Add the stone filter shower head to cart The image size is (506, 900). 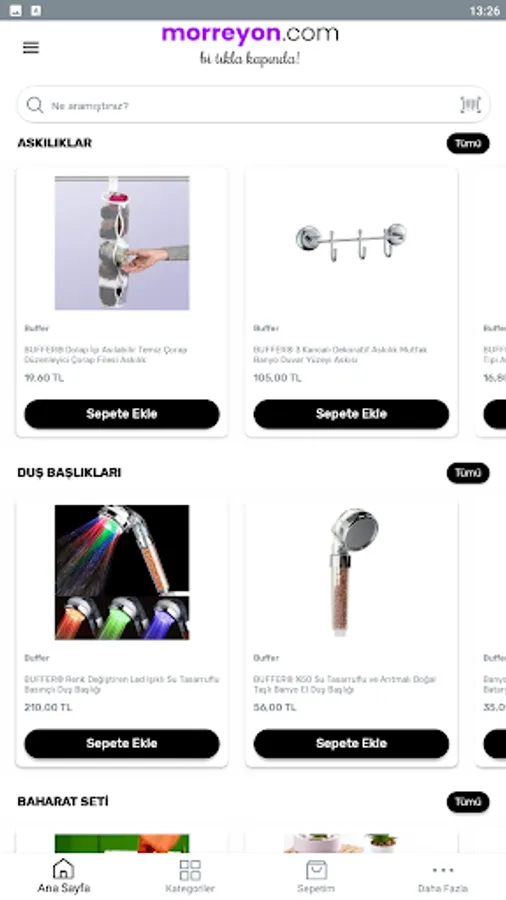[351, 743]
